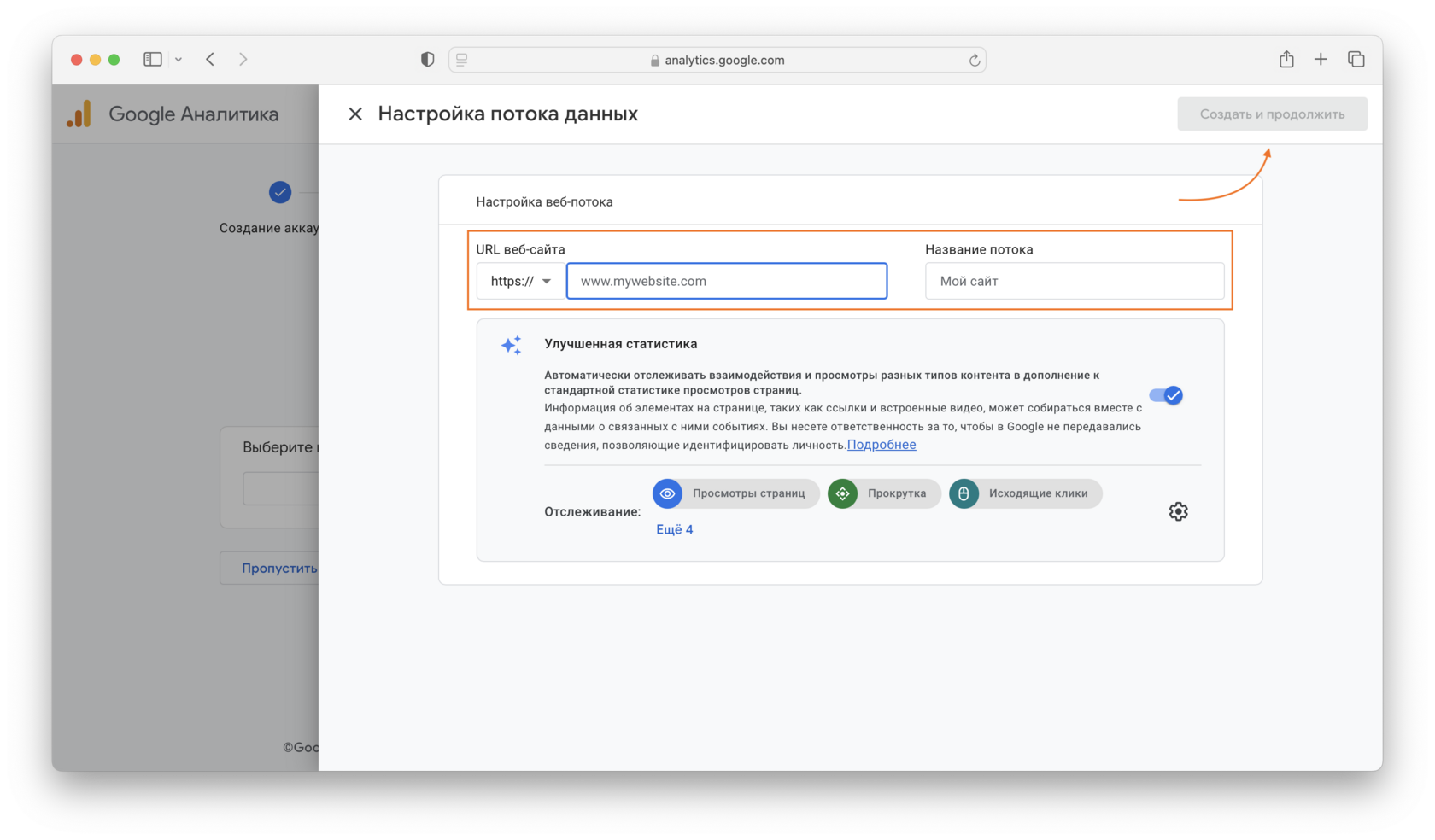1435x840 pixels.
Task: Click the Настройка потока данных title
Action: [508, 114]
